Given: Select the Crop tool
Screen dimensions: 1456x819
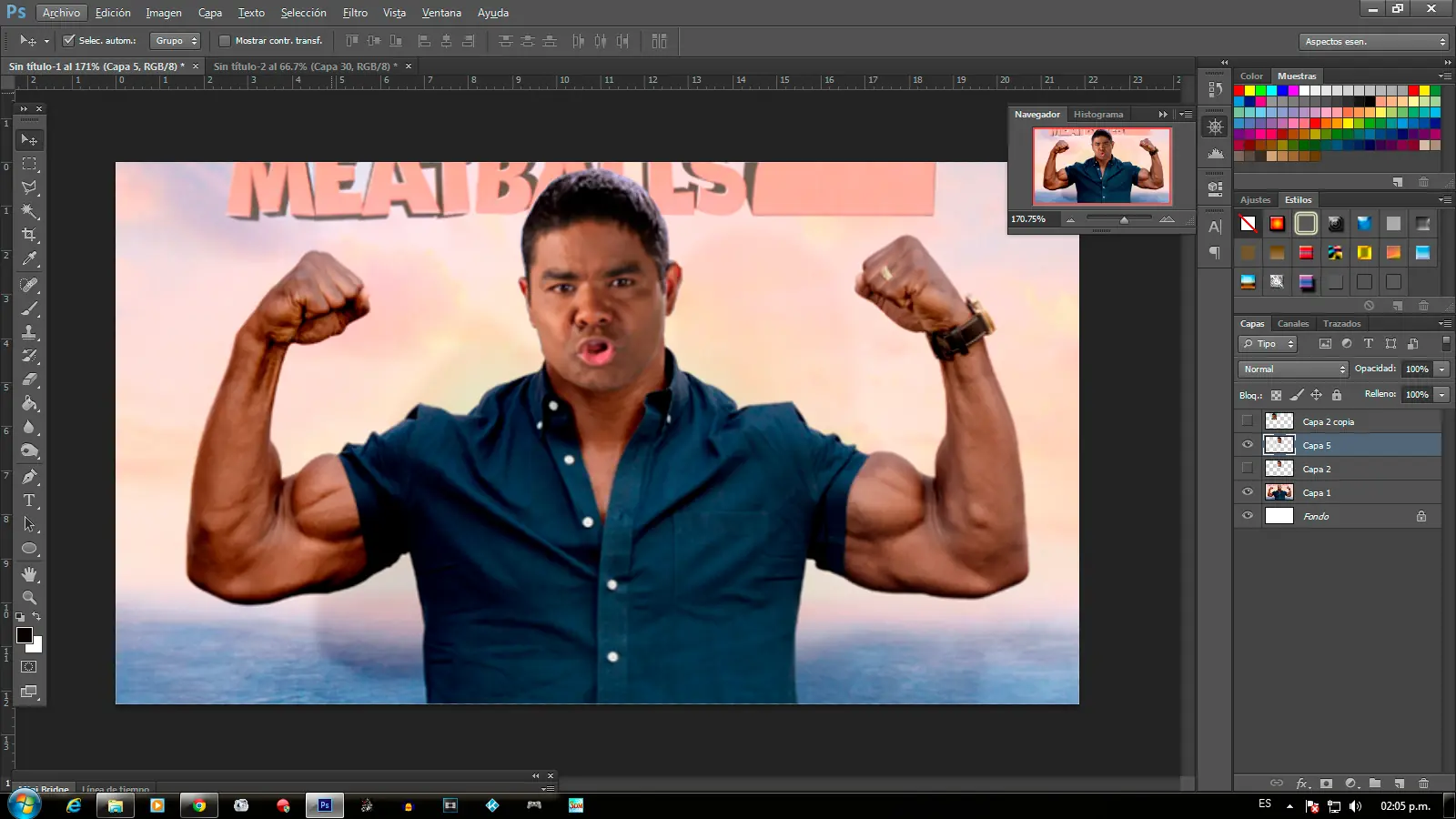Looking at the screenshot, I should (29, 235).
